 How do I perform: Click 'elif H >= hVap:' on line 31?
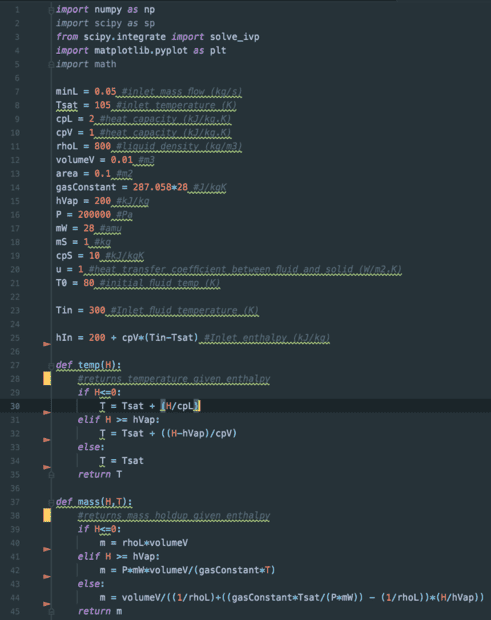(x=119, y=420)
